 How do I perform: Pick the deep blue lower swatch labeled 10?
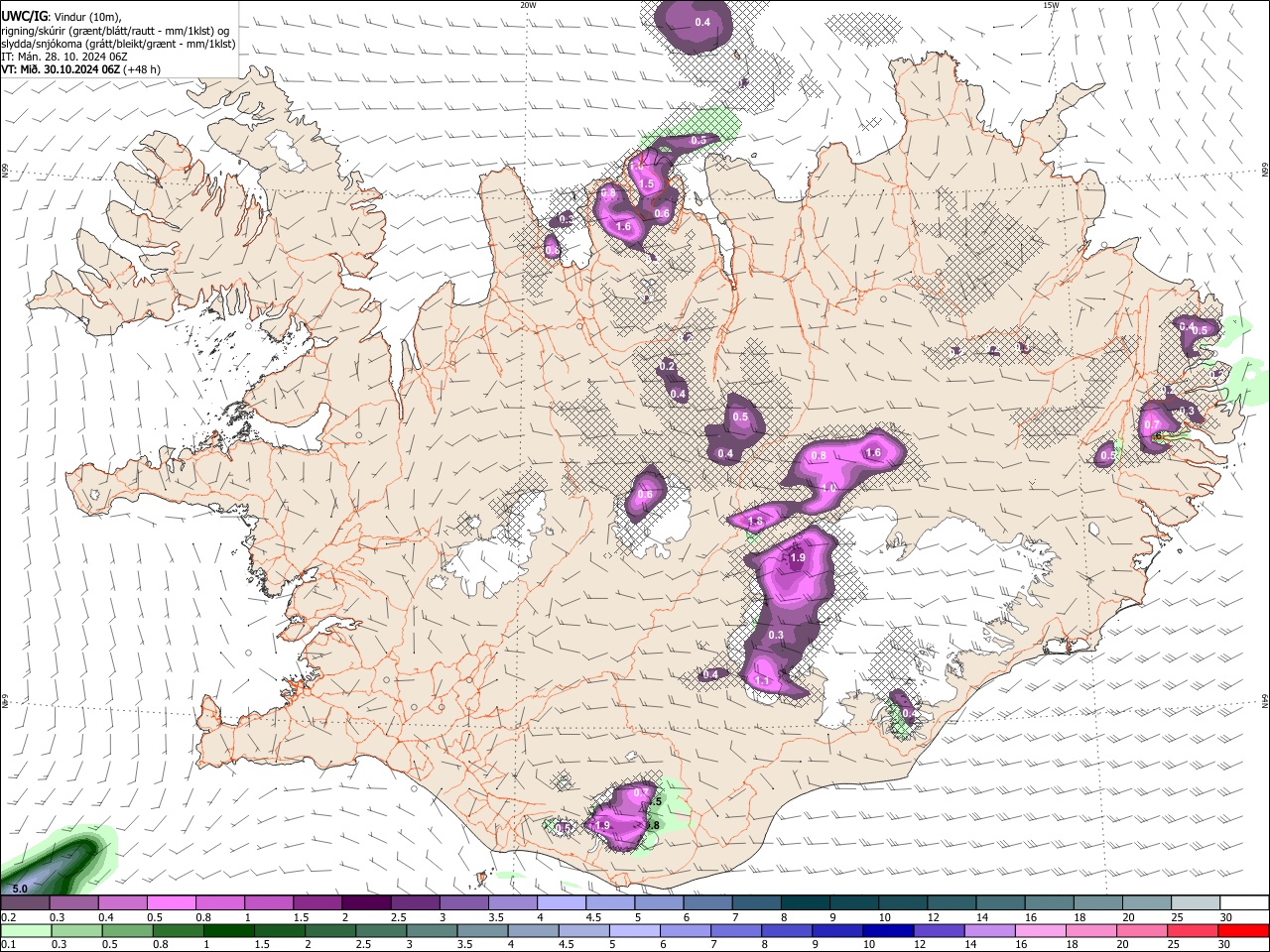pos(887,930)
